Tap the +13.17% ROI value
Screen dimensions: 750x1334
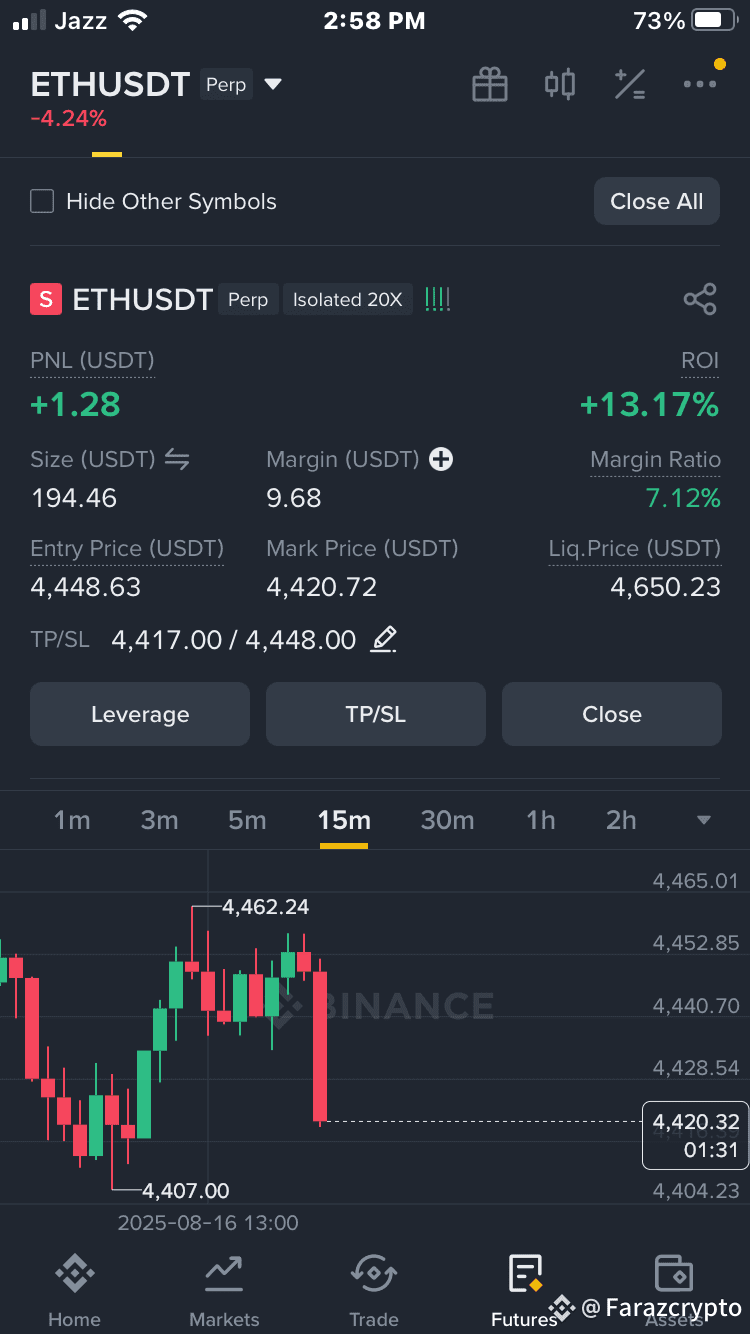click(x=649, y=404)
